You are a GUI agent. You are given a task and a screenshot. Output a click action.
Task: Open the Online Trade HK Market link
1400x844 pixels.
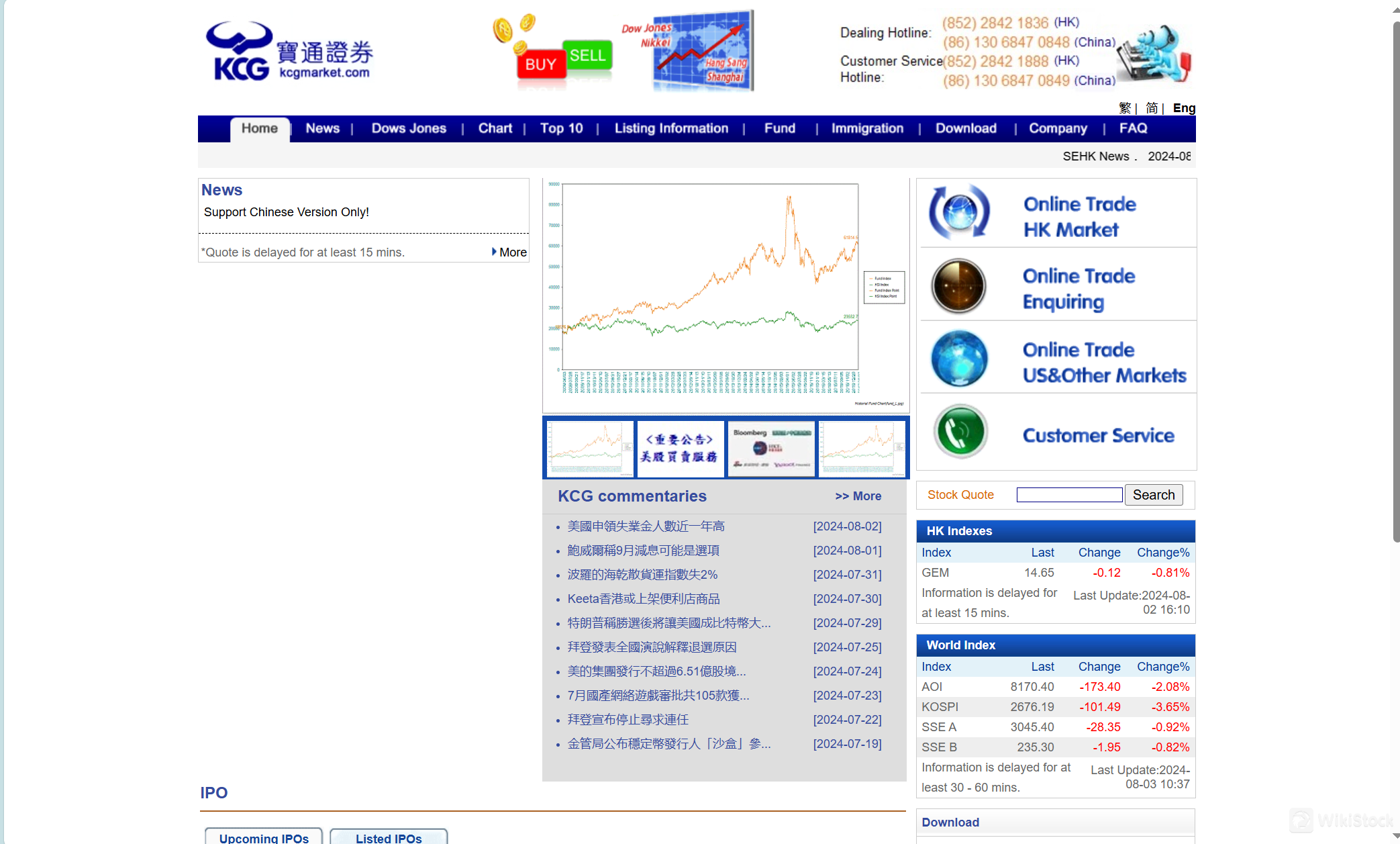pos(1079,217)
